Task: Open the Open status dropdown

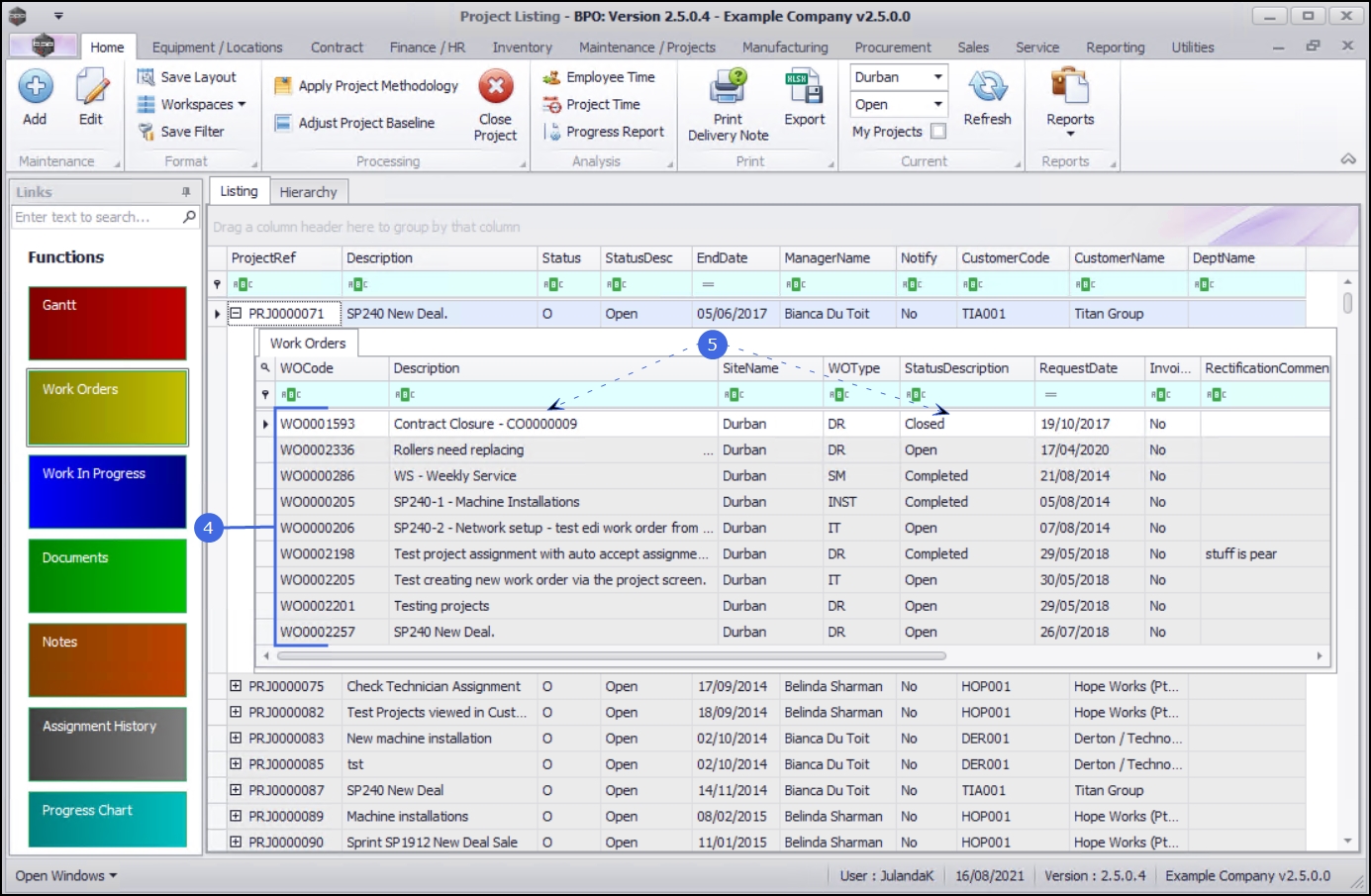Action: [x=937, y=104]
